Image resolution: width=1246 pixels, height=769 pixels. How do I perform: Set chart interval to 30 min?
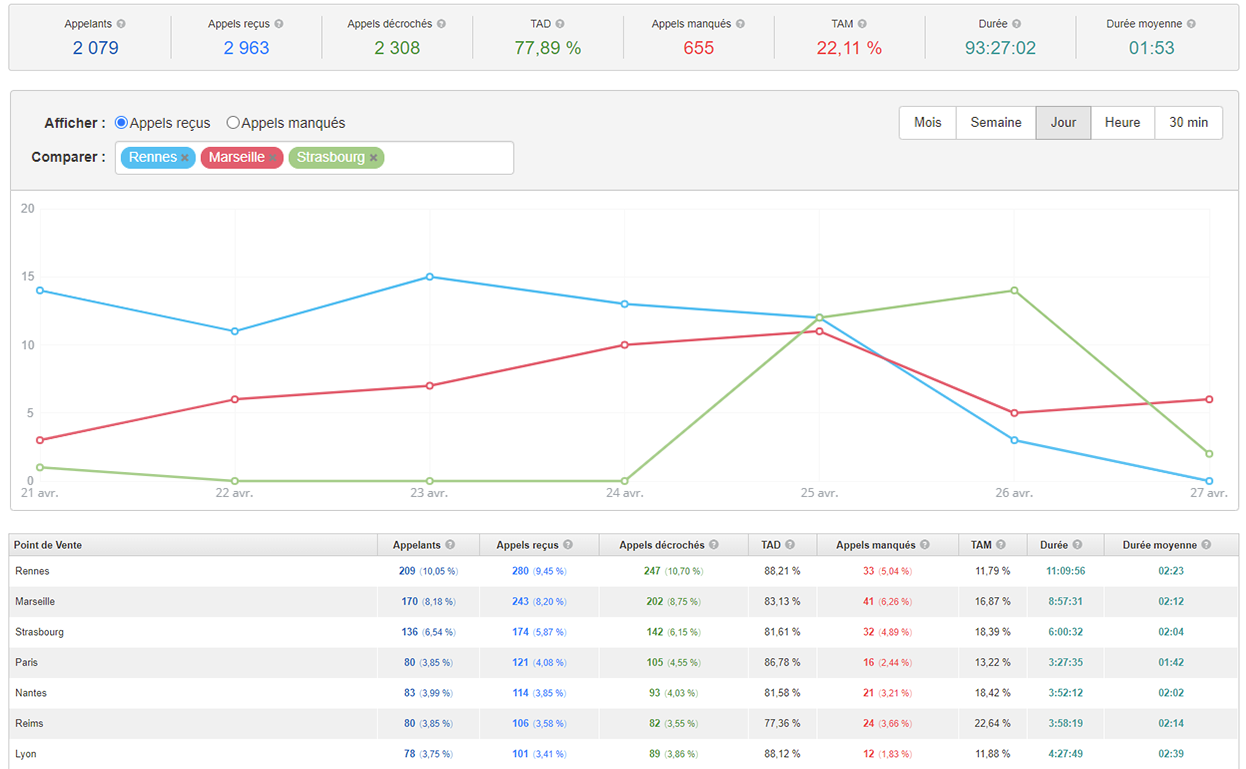[x=1188, y=122]
